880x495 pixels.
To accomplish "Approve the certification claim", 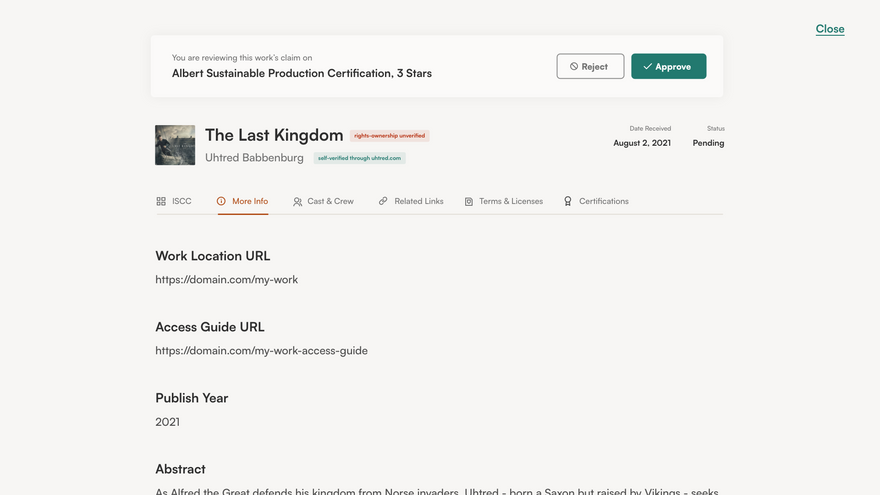I will 668,66.
